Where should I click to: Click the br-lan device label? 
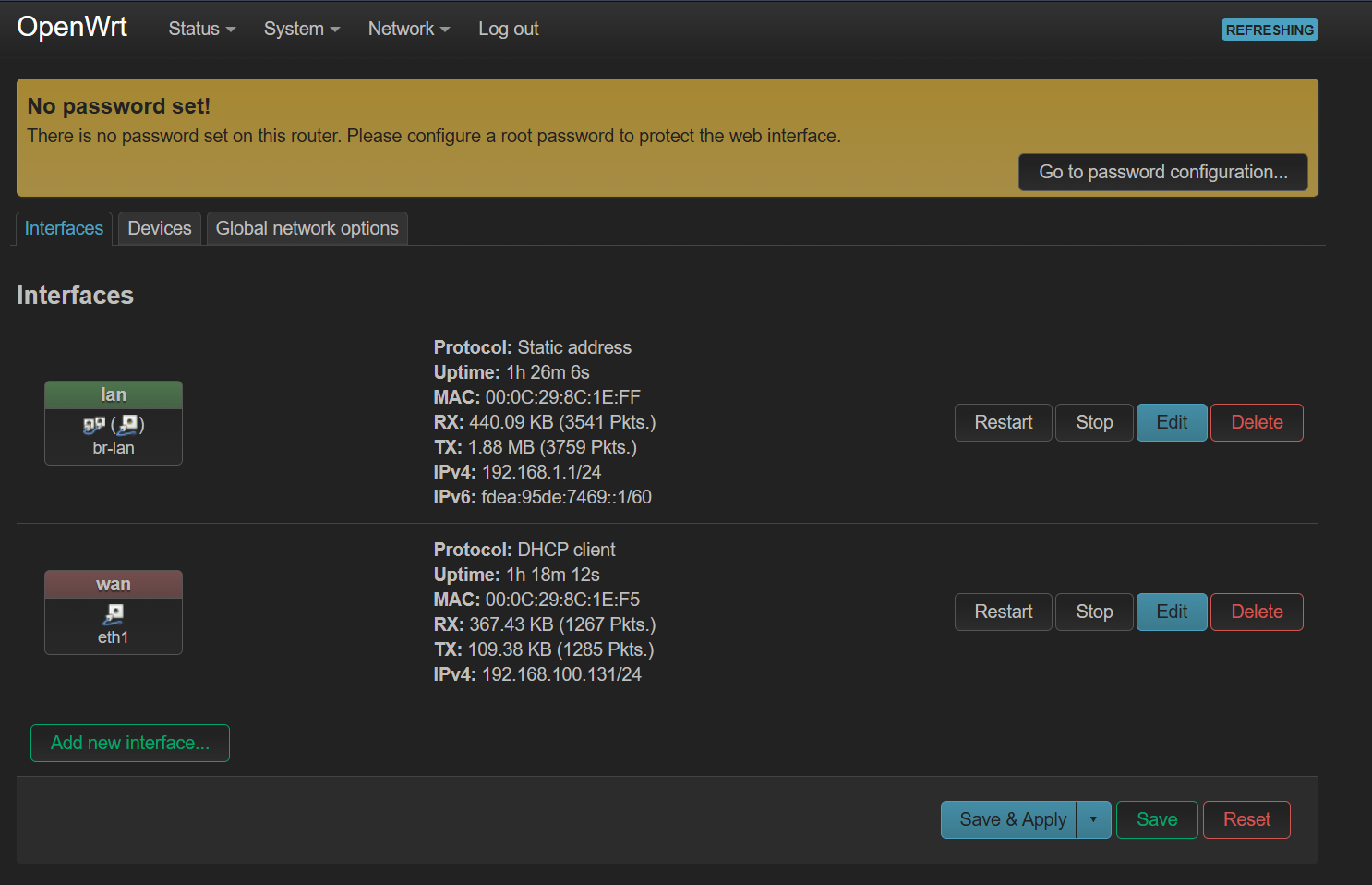tap(114, 448)
